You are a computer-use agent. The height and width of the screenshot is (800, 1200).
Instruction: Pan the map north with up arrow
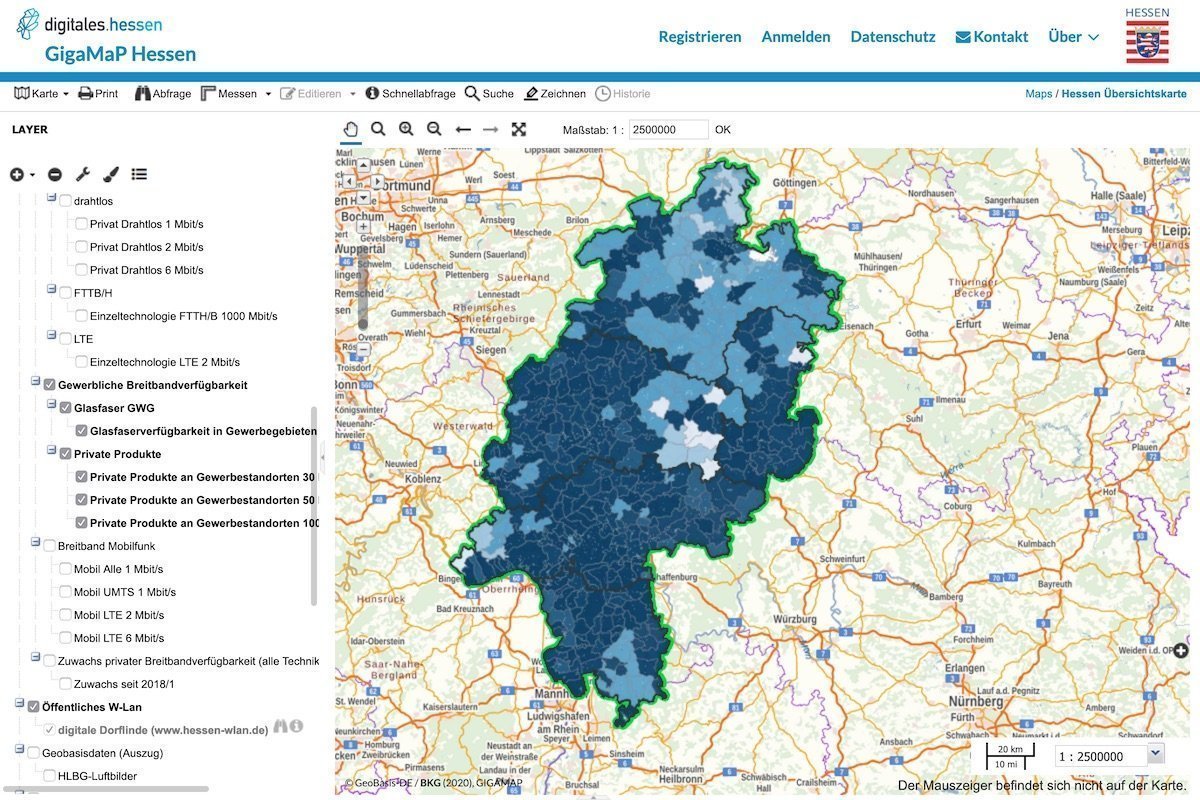tap(363, 166)
